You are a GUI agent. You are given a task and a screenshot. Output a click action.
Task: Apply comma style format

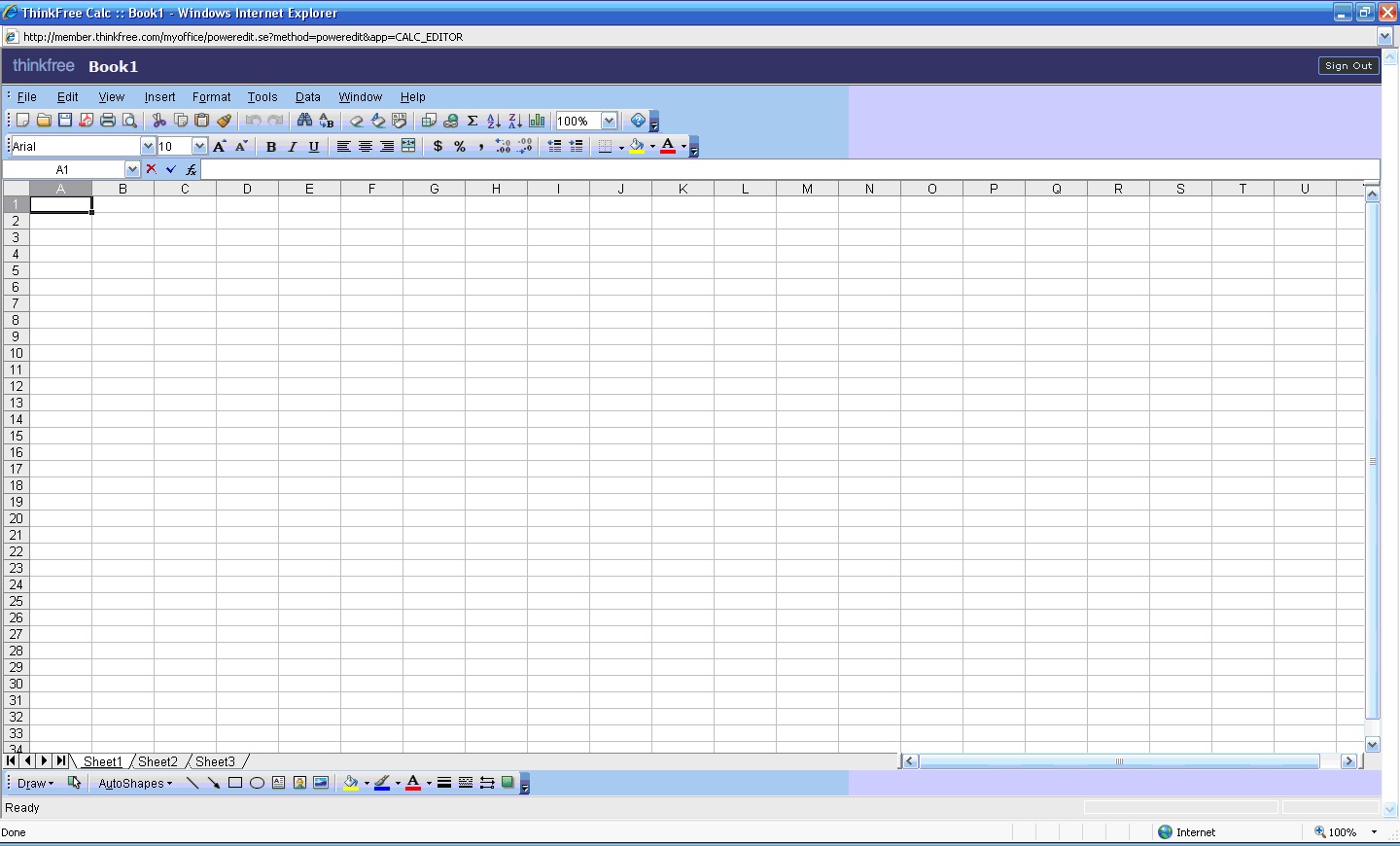(481, 146)
